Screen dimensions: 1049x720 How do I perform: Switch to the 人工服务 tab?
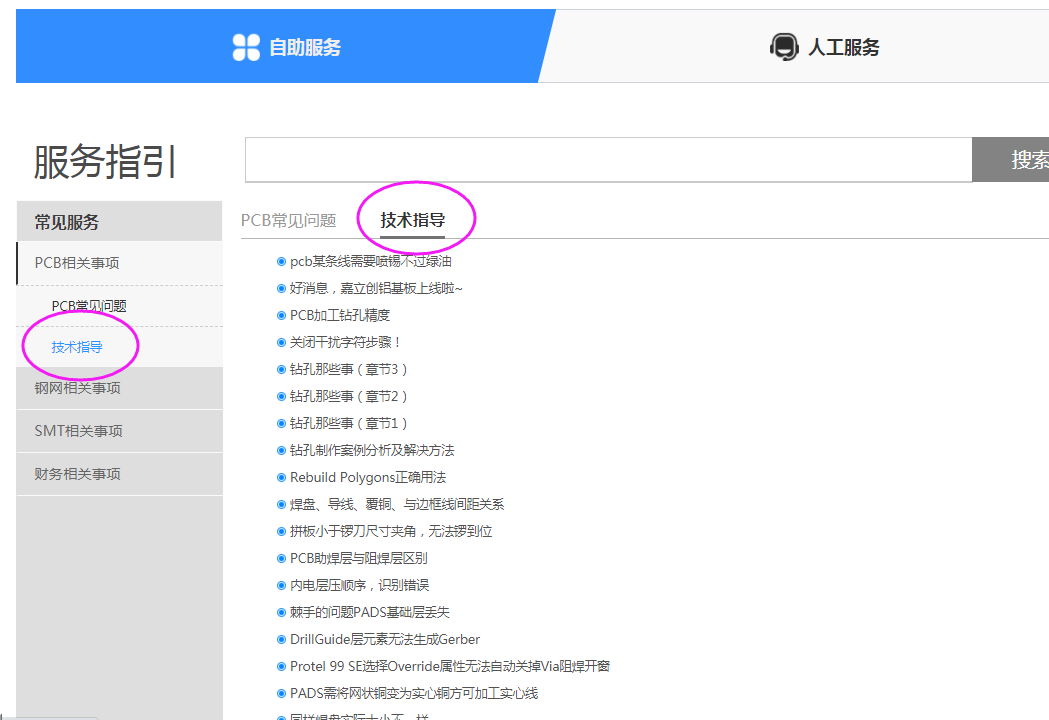click(x=843, y=47)
